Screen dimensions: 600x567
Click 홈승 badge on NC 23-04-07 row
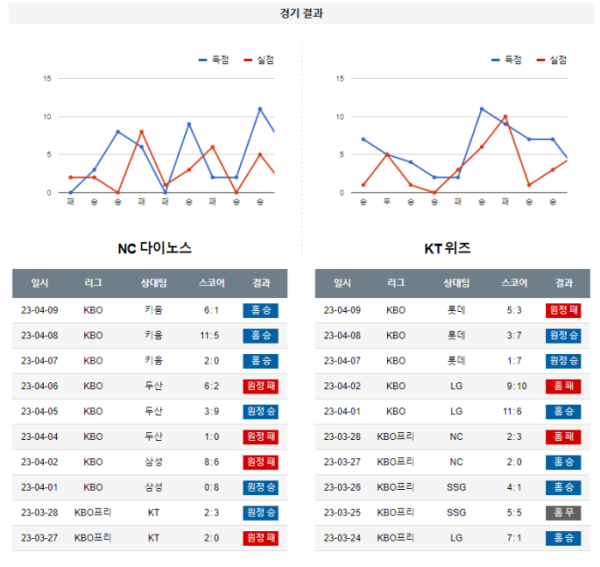tap(261, 361)
